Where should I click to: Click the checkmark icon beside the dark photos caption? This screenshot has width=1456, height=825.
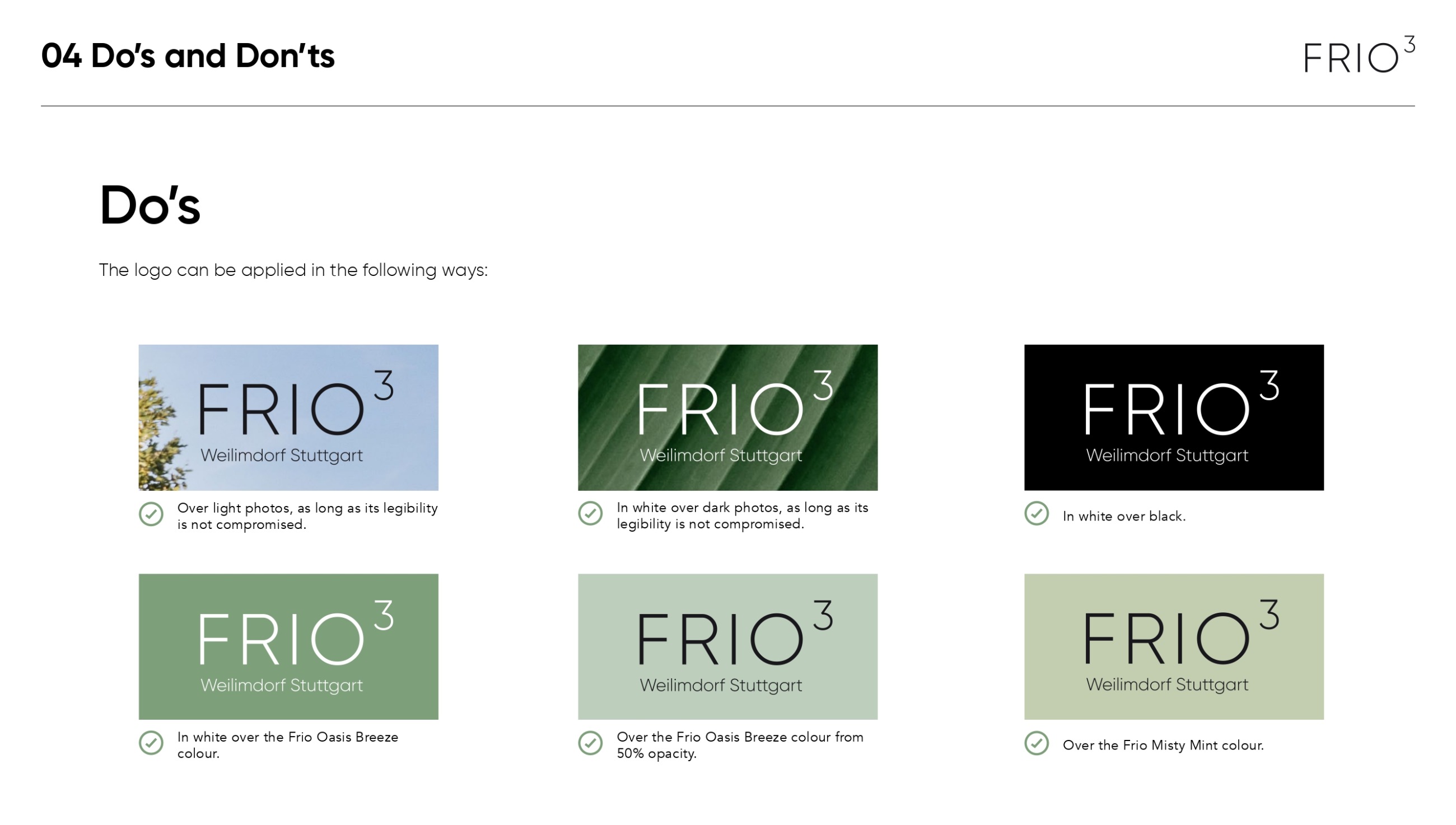[590, 513]
